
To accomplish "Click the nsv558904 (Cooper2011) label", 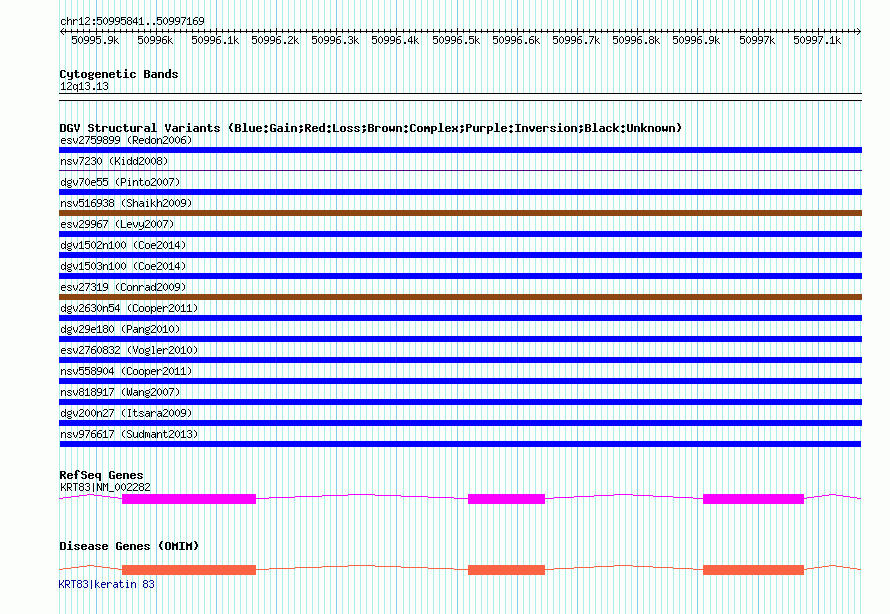I will coord(126,371).
